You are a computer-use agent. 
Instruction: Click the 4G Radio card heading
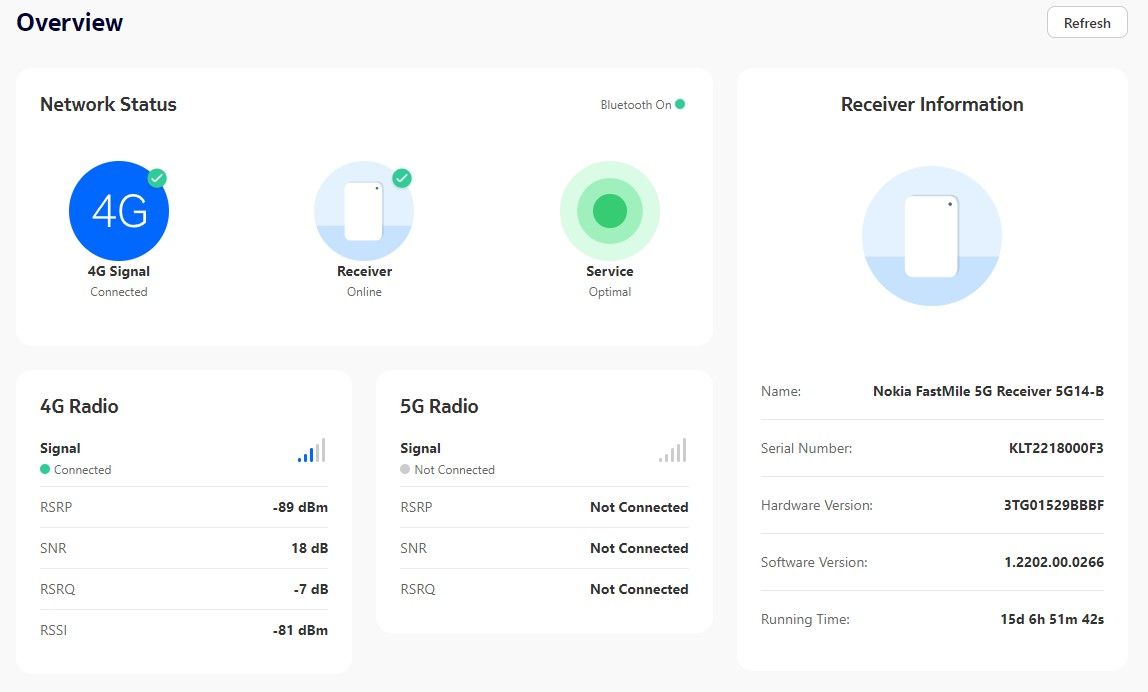[x=79, y=406]
